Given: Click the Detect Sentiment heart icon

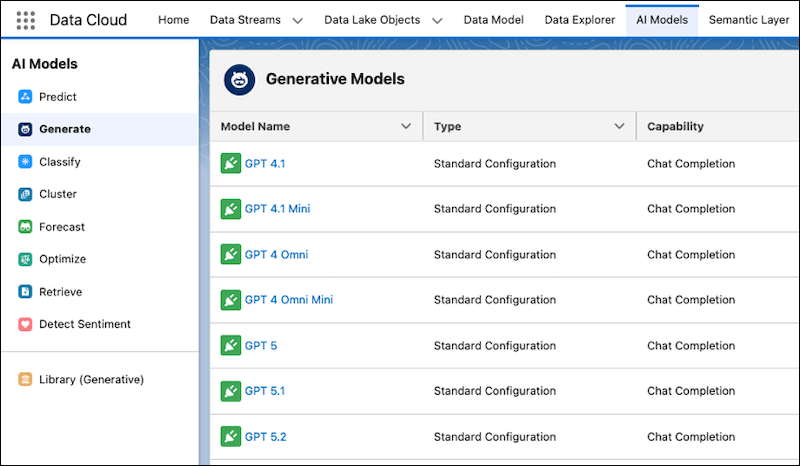Looking at the screenshot, I should tap(25, 324).
